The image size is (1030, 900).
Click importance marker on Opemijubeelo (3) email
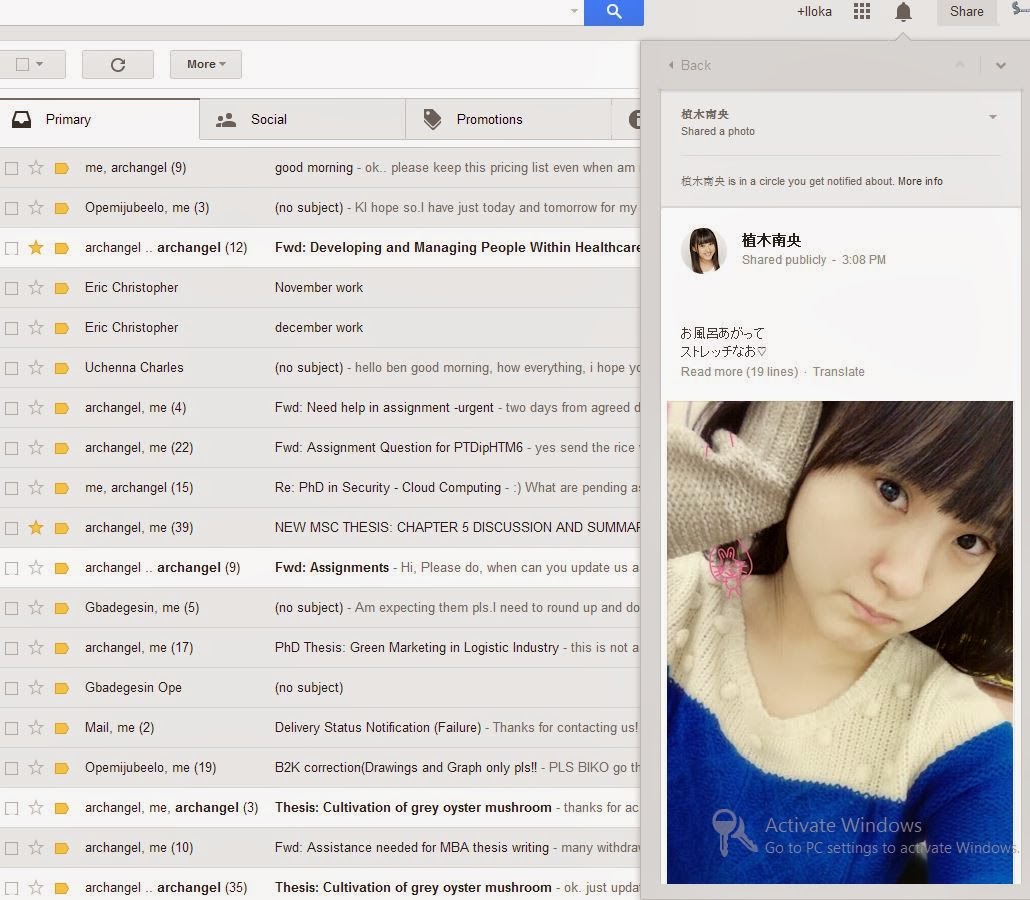tap(62, 208)
